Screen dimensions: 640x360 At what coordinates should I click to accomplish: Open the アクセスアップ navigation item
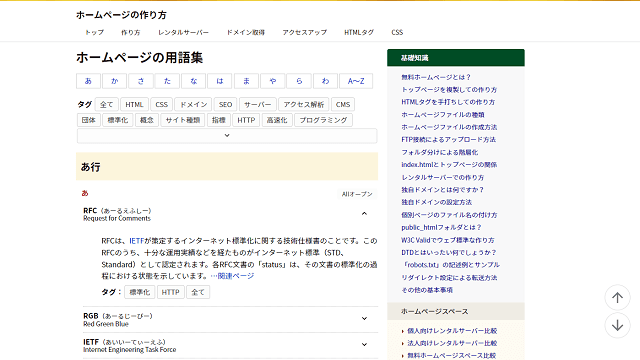tap(304, 32)
